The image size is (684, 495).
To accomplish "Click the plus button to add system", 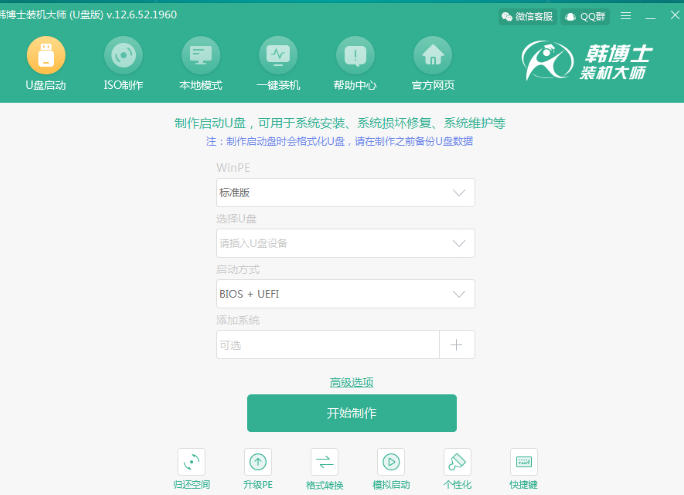I will point(457,345).
